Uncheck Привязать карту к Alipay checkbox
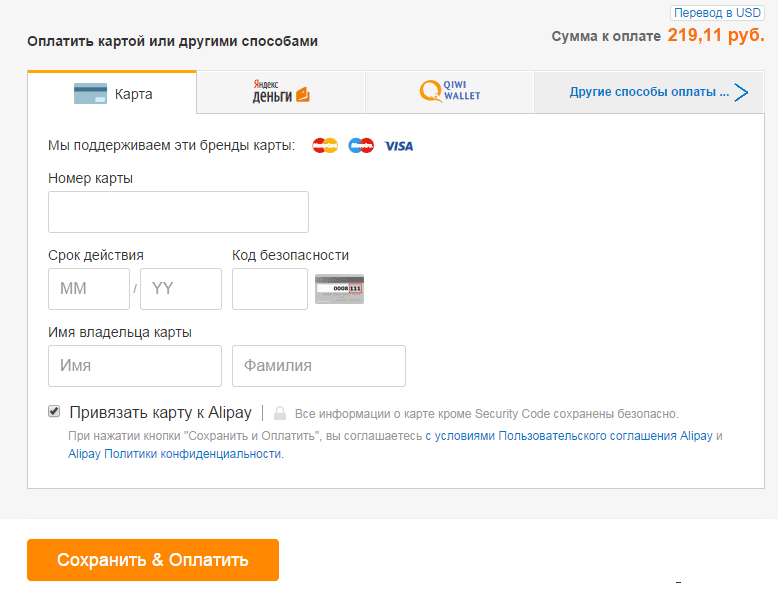The height and width of the screenshot is (596, 778). 54,411
